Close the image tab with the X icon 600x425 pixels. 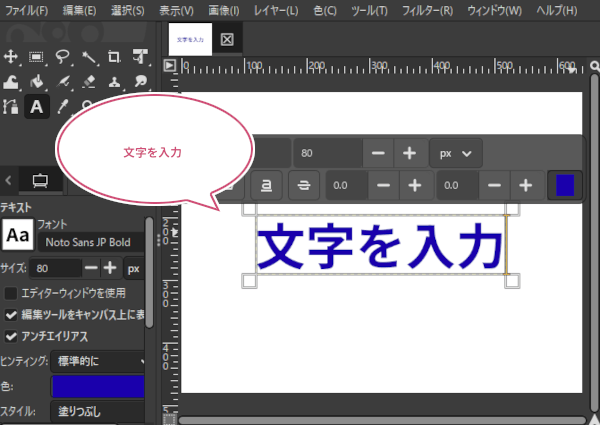click(227, 39)
